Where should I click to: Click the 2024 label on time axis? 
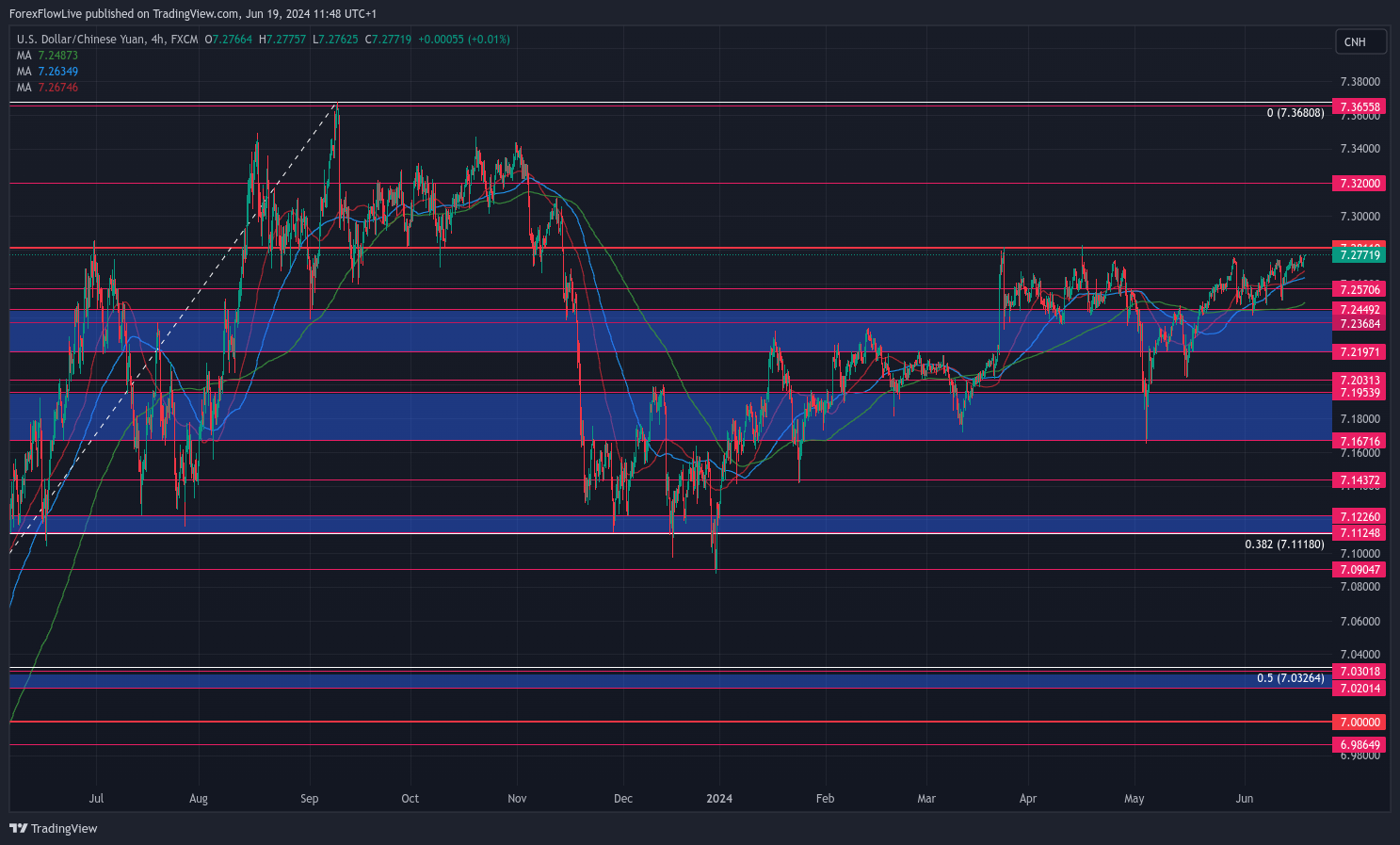719,799
